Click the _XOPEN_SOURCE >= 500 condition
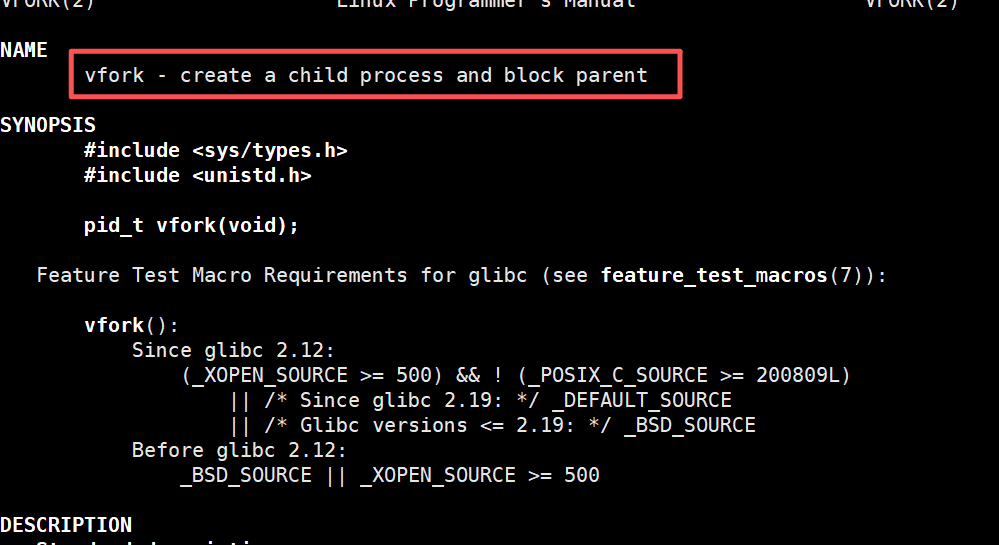The width and height of the screenshot is (999, 545). click(312, 375)
